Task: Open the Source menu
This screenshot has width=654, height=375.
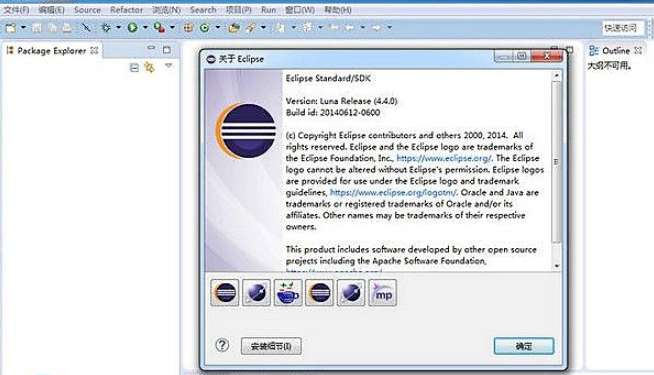Action: click(x=87, y=10)
